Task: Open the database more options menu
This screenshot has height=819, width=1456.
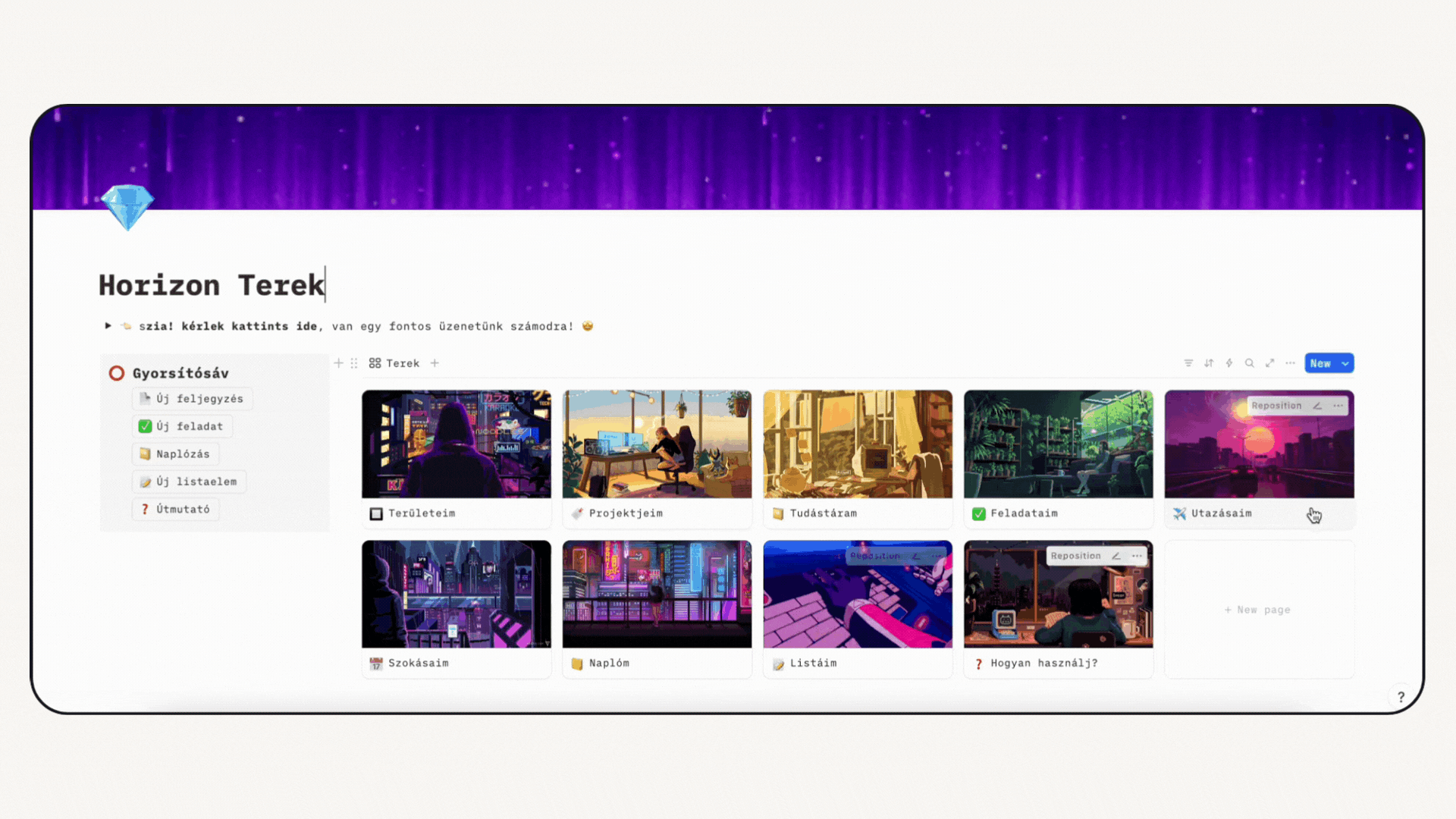Action: (x=1290, y=363)
